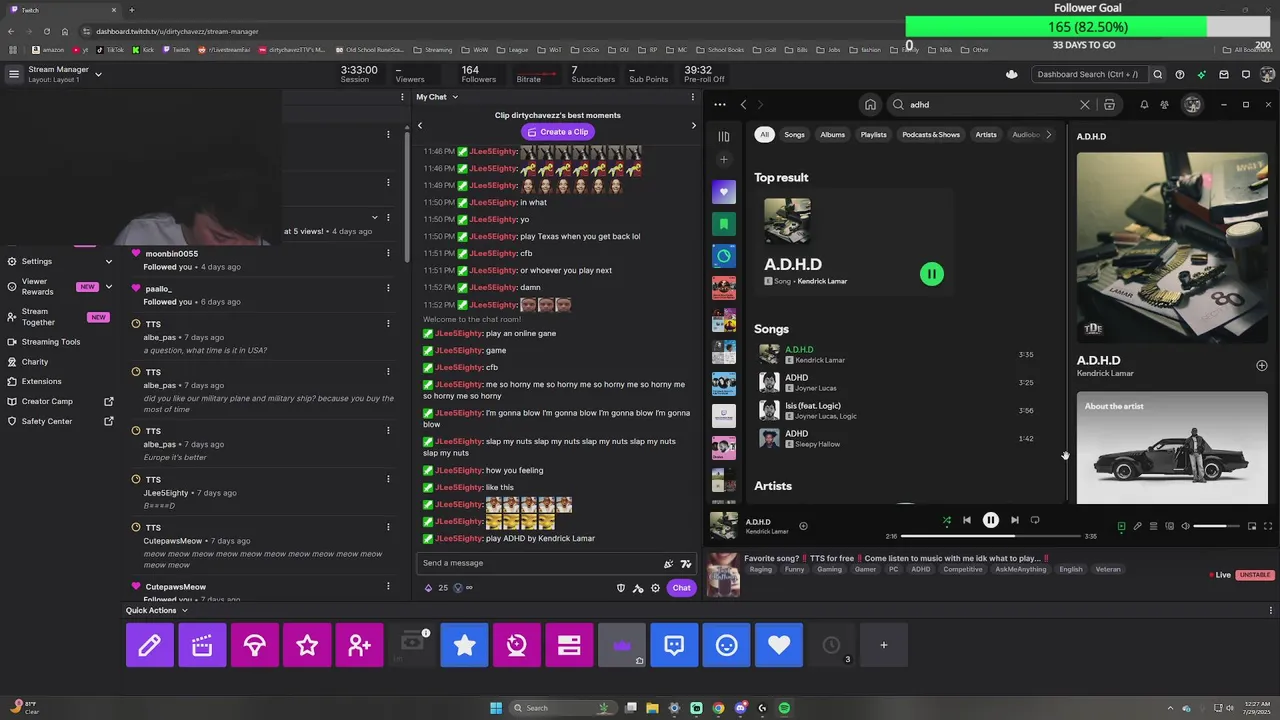Toggle Now Playing view in Spotify
The height and width of the screenshot is (720, 1280).
click(1121, 526)
